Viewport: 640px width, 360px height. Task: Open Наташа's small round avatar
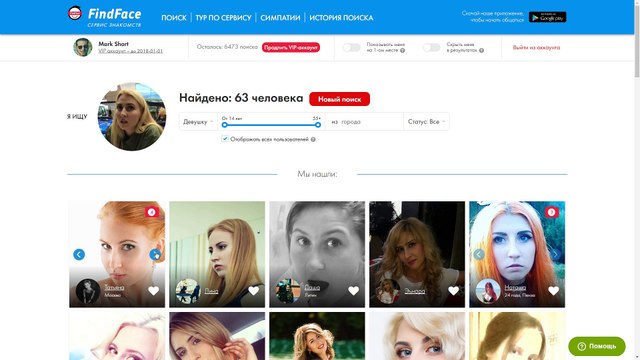click(488, 291)
